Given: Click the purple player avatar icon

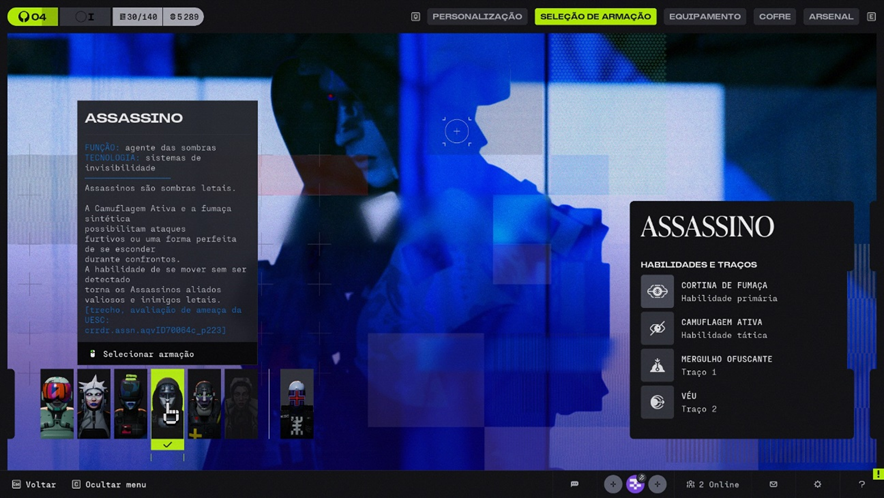Looking at the screenshot, I should click(635, 484).
